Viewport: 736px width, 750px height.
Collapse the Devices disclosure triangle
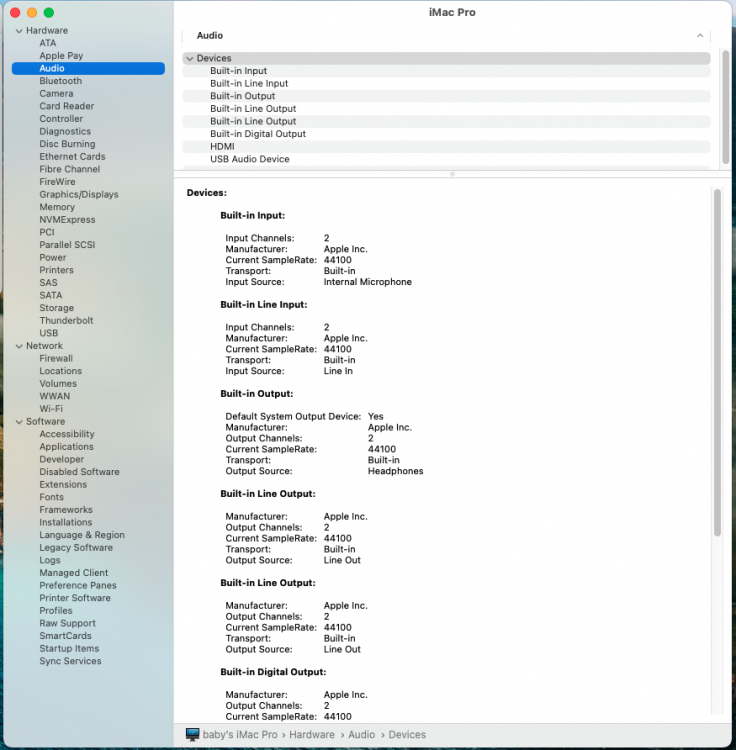click(190, 58)
